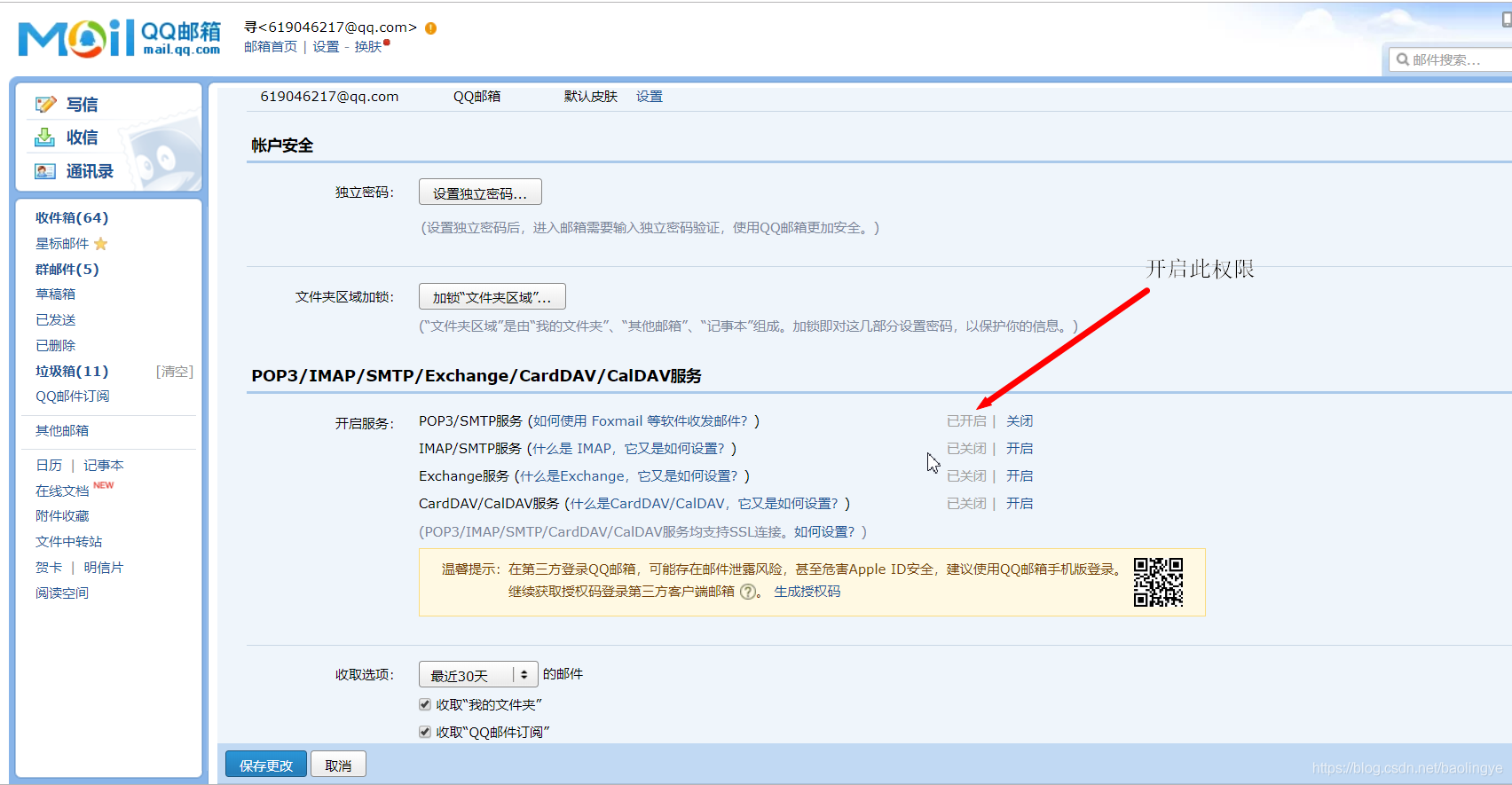Viewport: 1512px width, 785px height.
Task: Click 开启 for Exchange service
Action: pos(1020,476)
